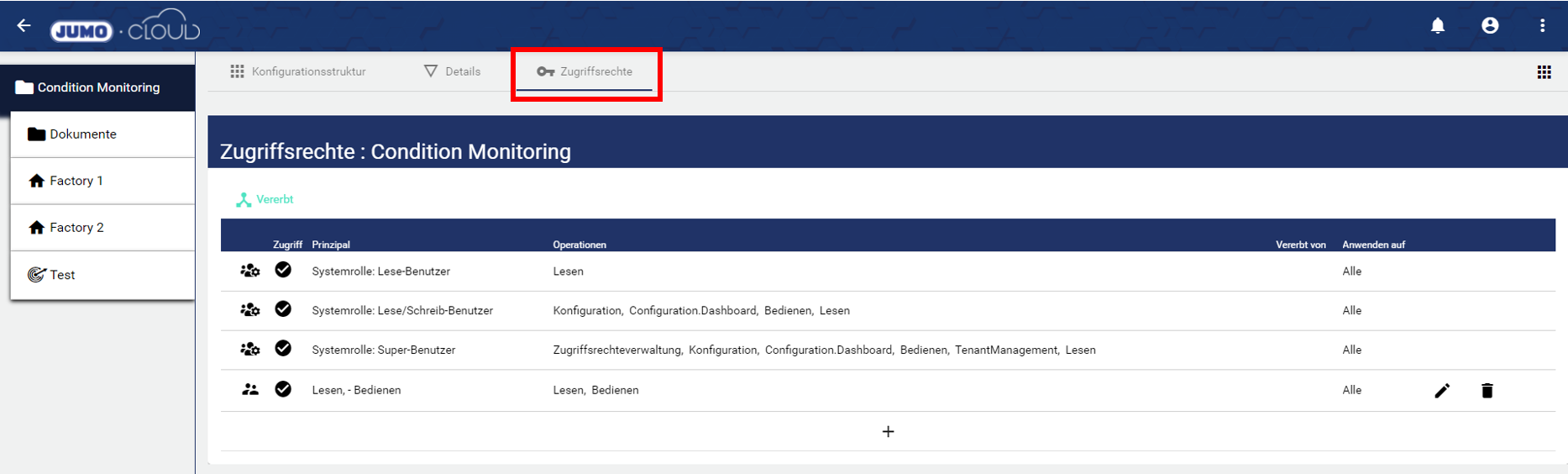Delete the Lesen, - Bedienen entry
1568x474 pixels.
click(1487, 391)
